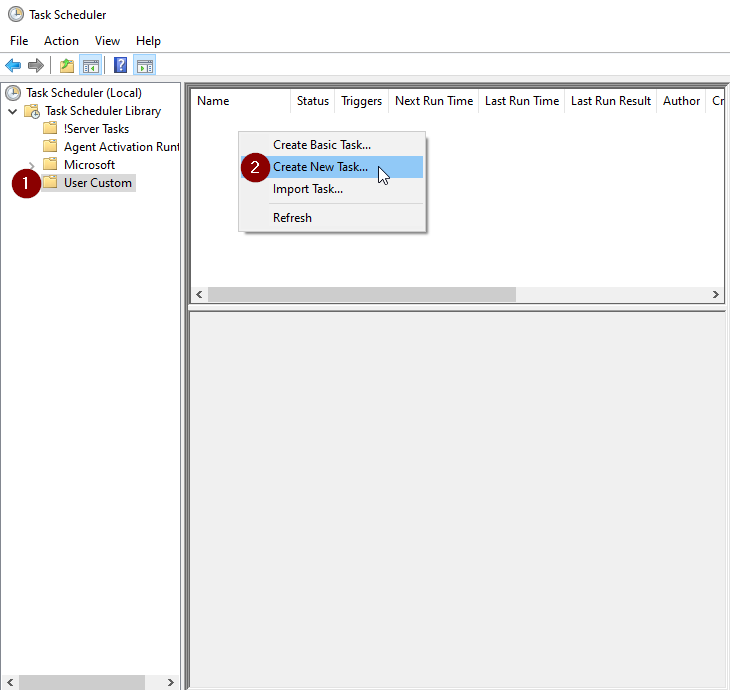Collapse the Task Scheduler Library node

pos(13,111)
